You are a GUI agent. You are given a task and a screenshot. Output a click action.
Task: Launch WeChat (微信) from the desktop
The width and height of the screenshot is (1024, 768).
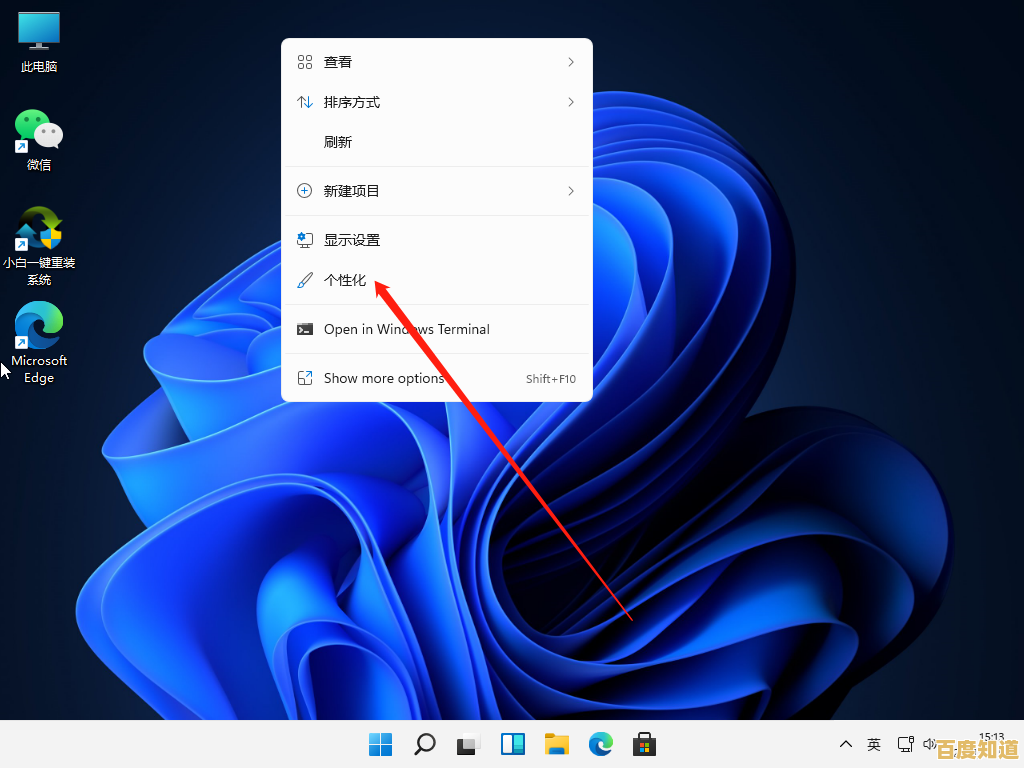38,130
